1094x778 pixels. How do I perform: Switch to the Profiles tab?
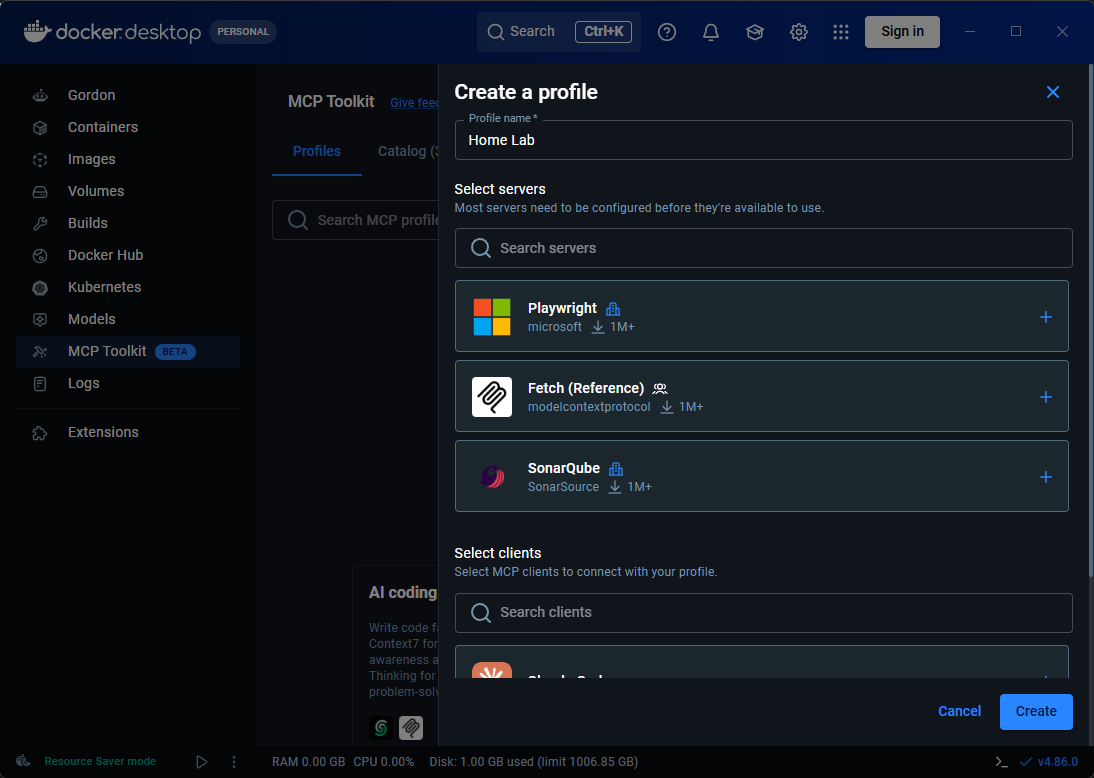coord(317,151)
